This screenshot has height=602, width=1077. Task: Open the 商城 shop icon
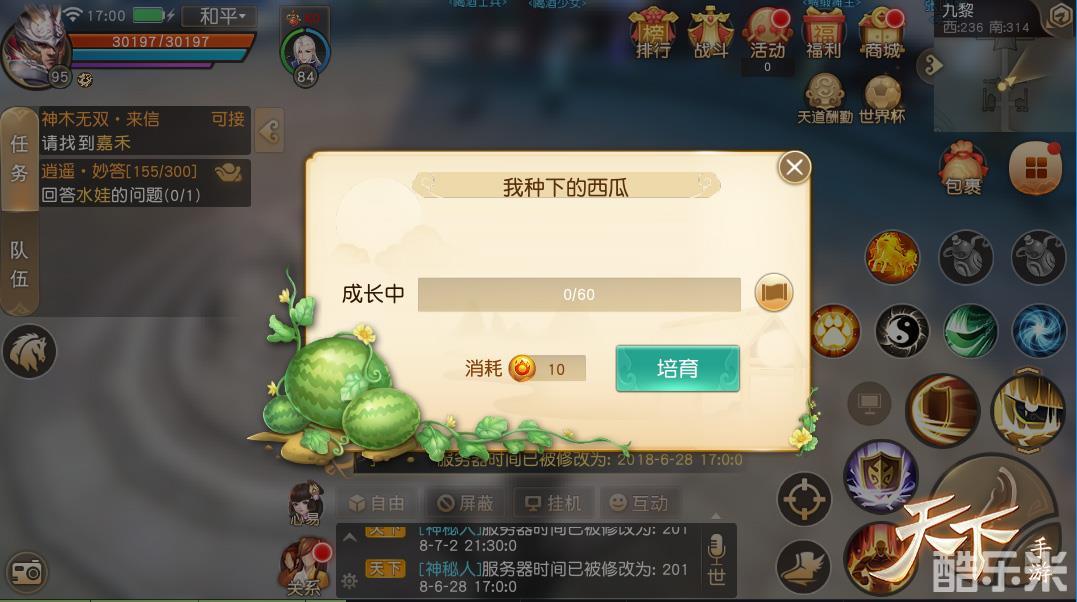coord(882,33)
